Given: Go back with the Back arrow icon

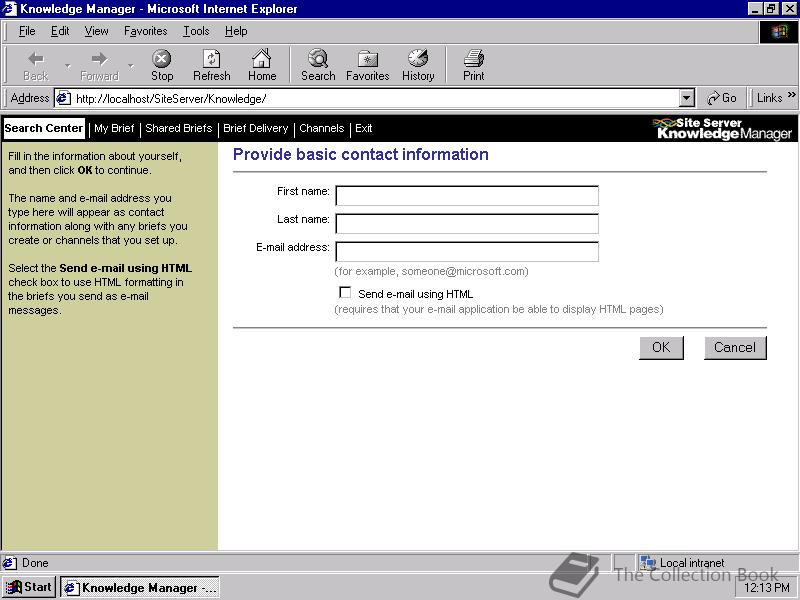Looking at the screenshot, I should (x=36, y=59).
